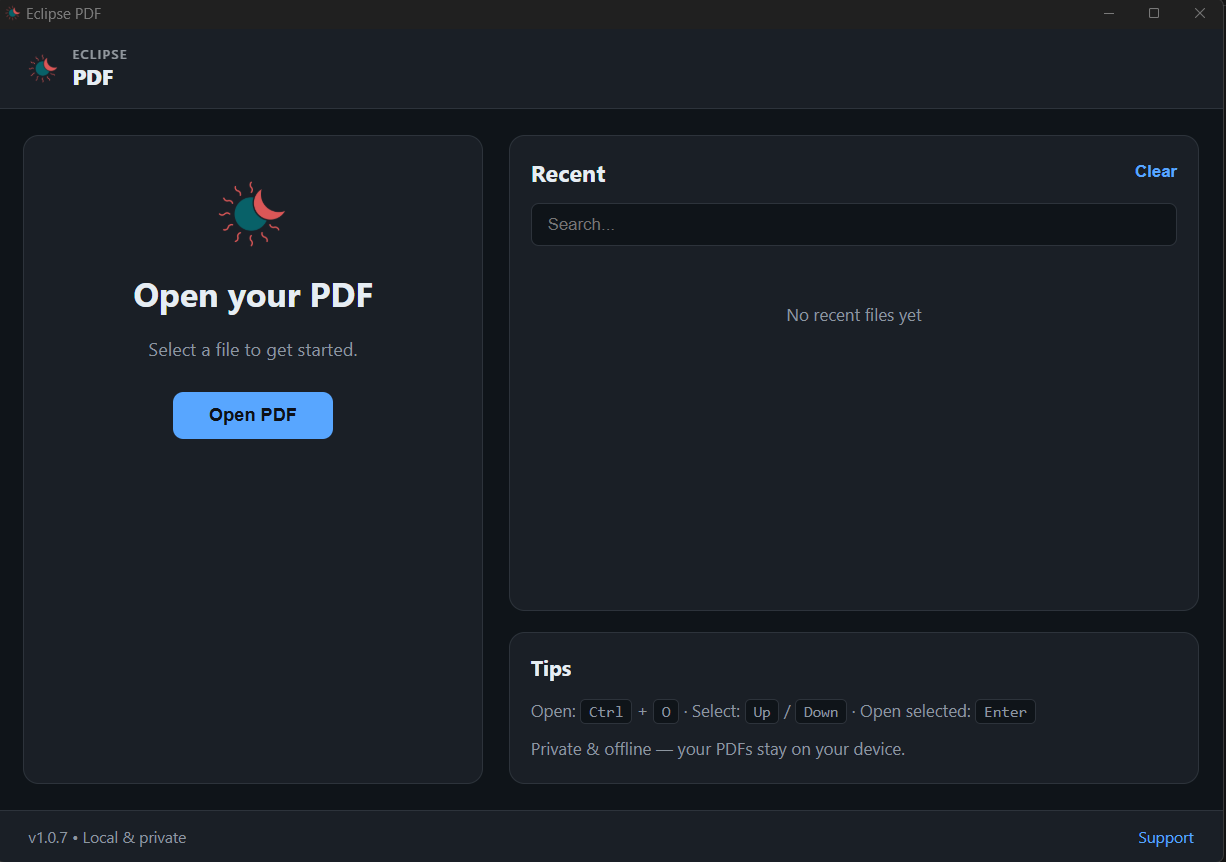The width and height of the screenshot is (1226, 862).
Task: Click the Down key hint
Action: [x=821, y=712]
